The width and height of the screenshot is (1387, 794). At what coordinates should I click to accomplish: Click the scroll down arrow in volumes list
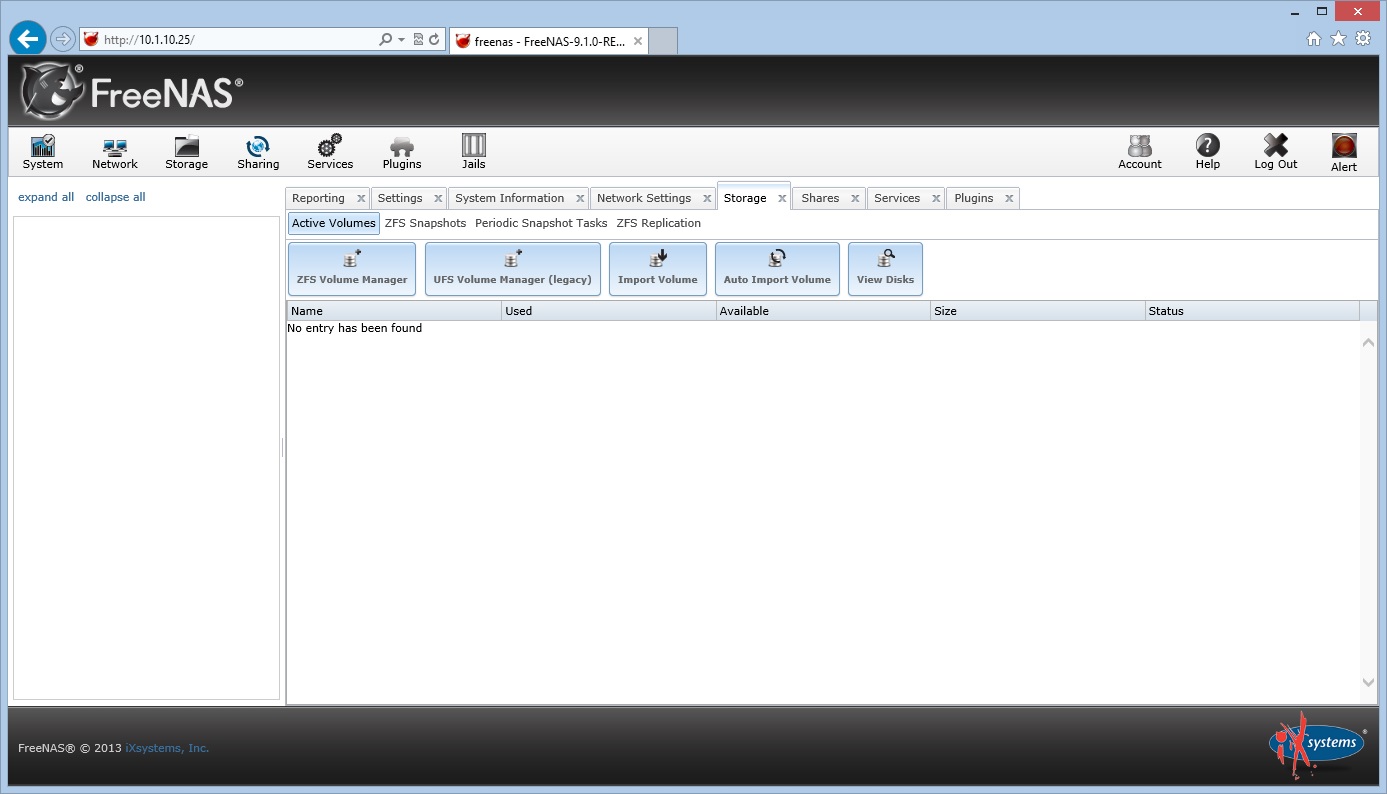[x=1369, y=682]
